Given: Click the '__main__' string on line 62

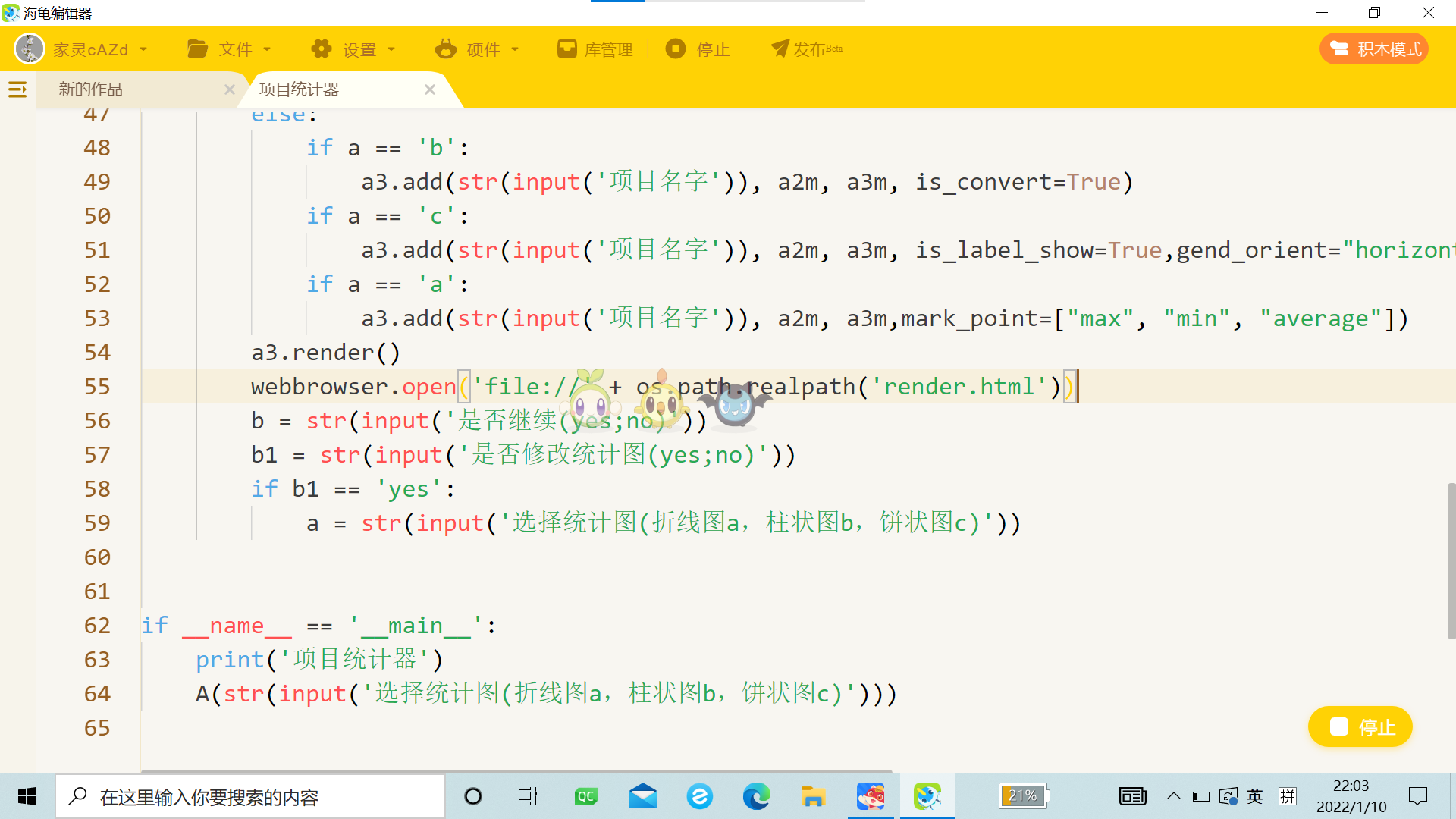Looking at the screenshot, I should tap(416, 626).
